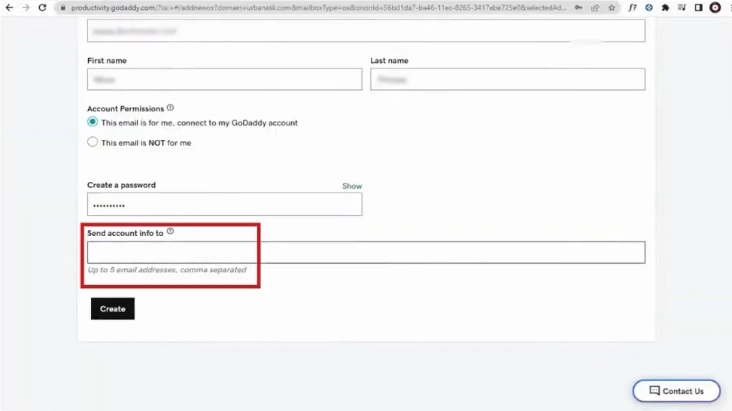Click the lock icon in the address bar
732x411 pixels.
click(x=63, y=7)
